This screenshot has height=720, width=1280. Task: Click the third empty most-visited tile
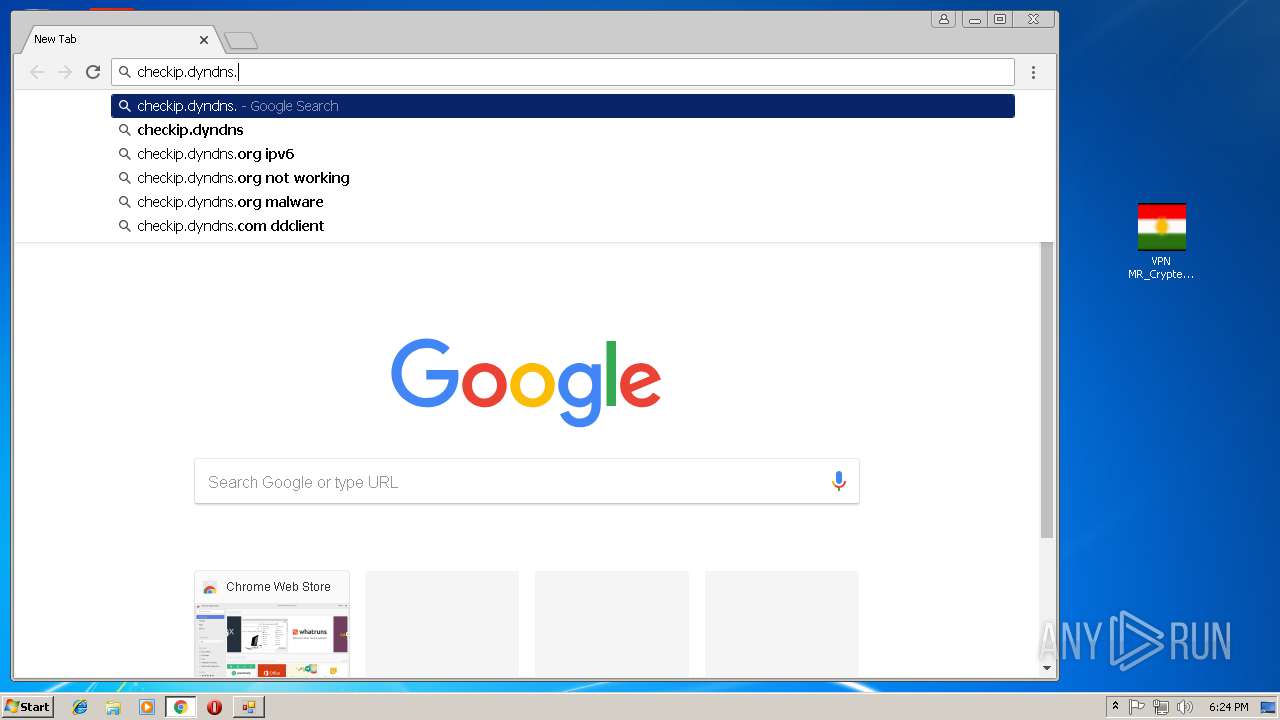pyautogui.click(x=612, y=624)
